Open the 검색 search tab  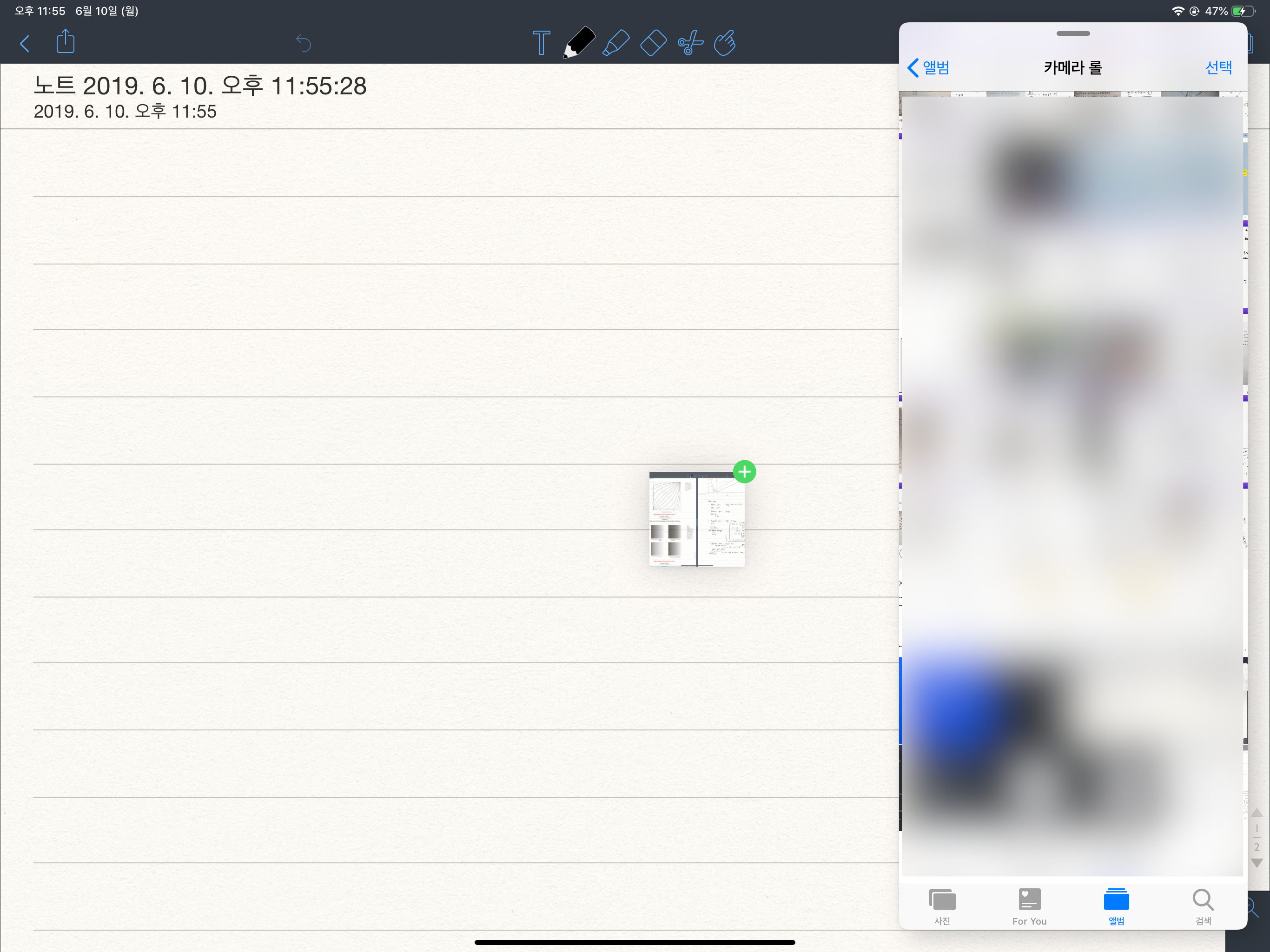coord(1203,906)
